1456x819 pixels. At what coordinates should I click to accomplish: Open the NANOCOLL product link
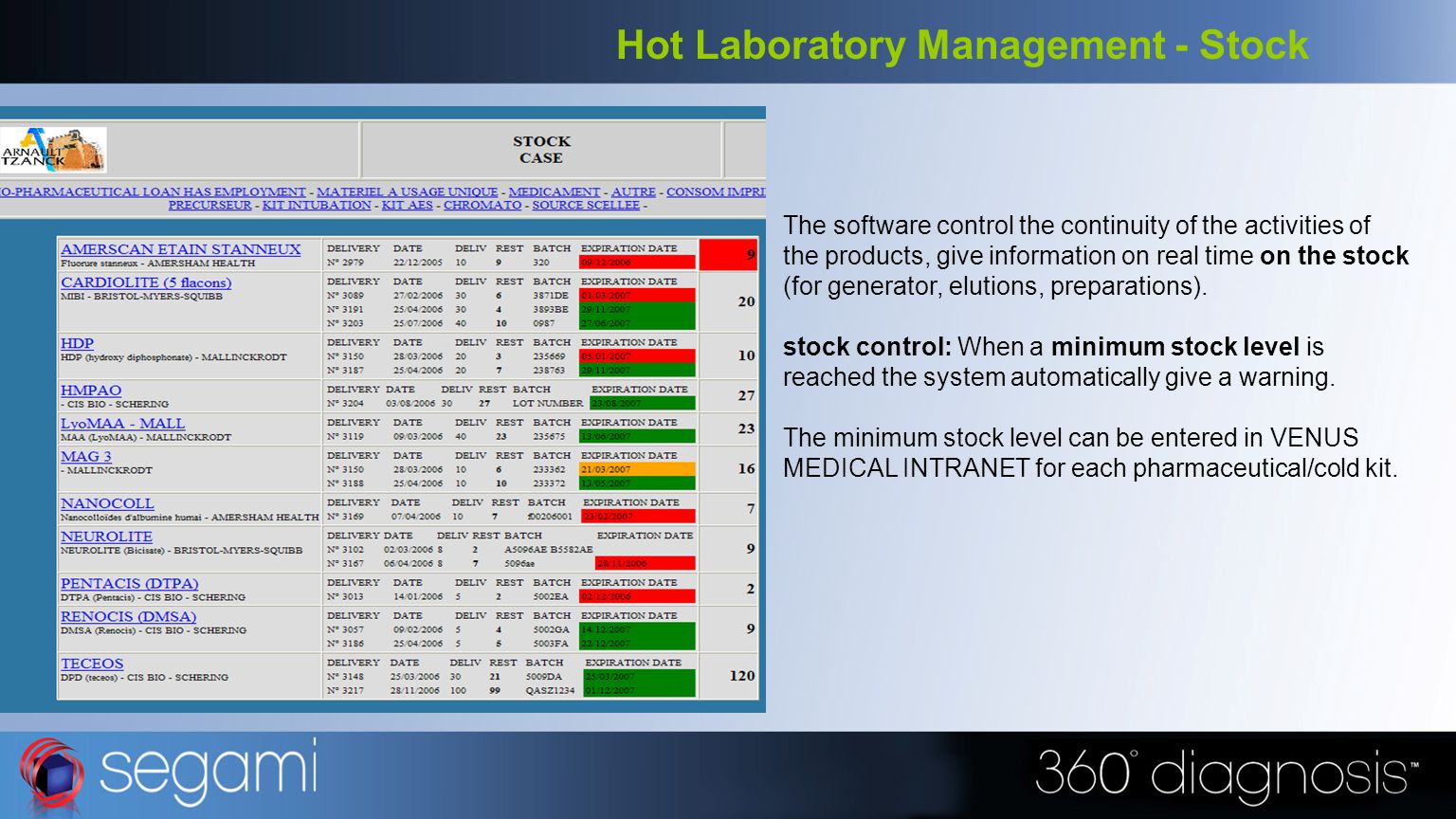coord(107,503)
